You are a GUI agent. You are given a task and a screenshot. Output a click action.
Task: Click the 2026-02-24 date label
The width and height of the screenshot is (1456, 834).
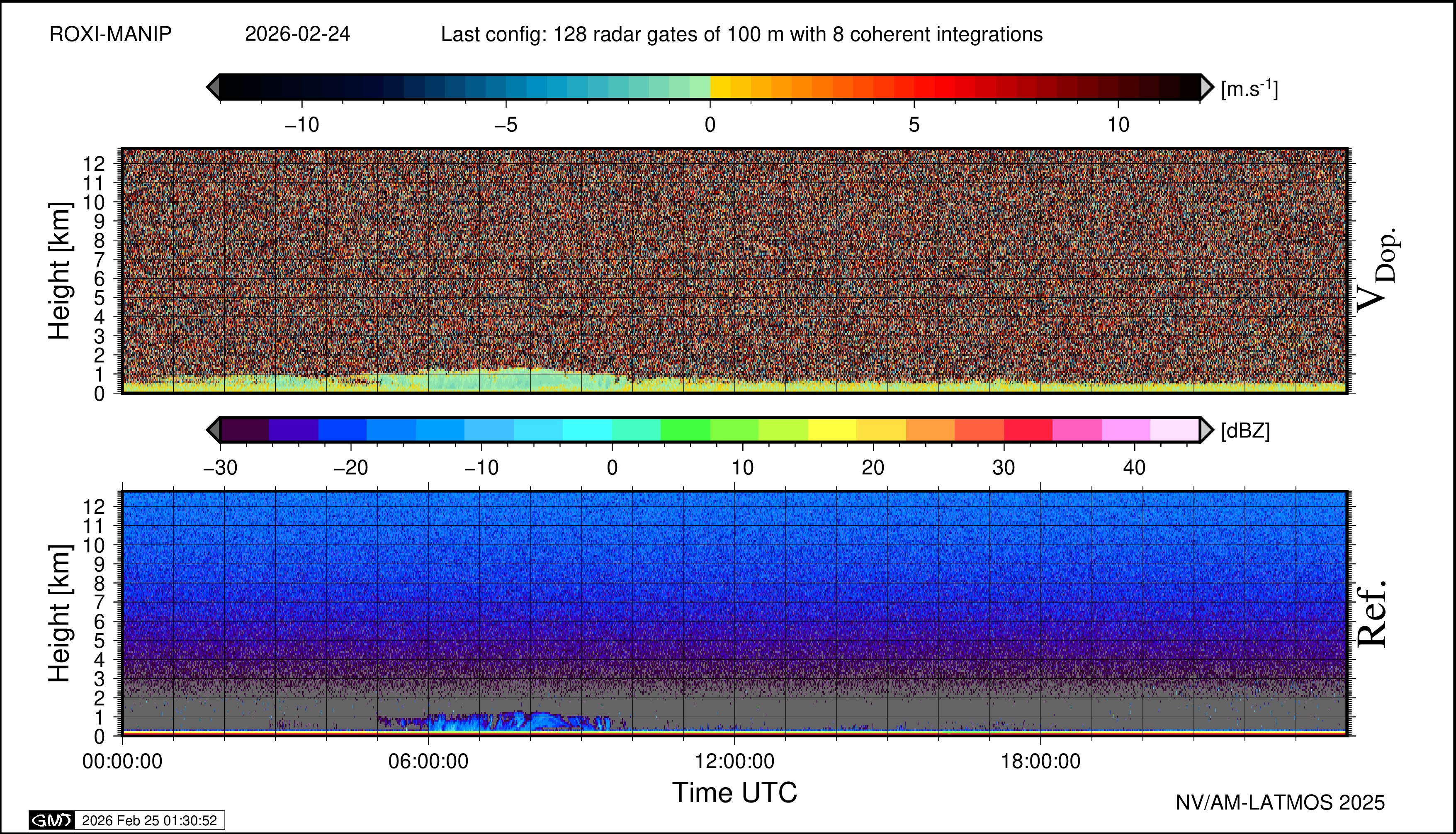(x=297, y=34)
